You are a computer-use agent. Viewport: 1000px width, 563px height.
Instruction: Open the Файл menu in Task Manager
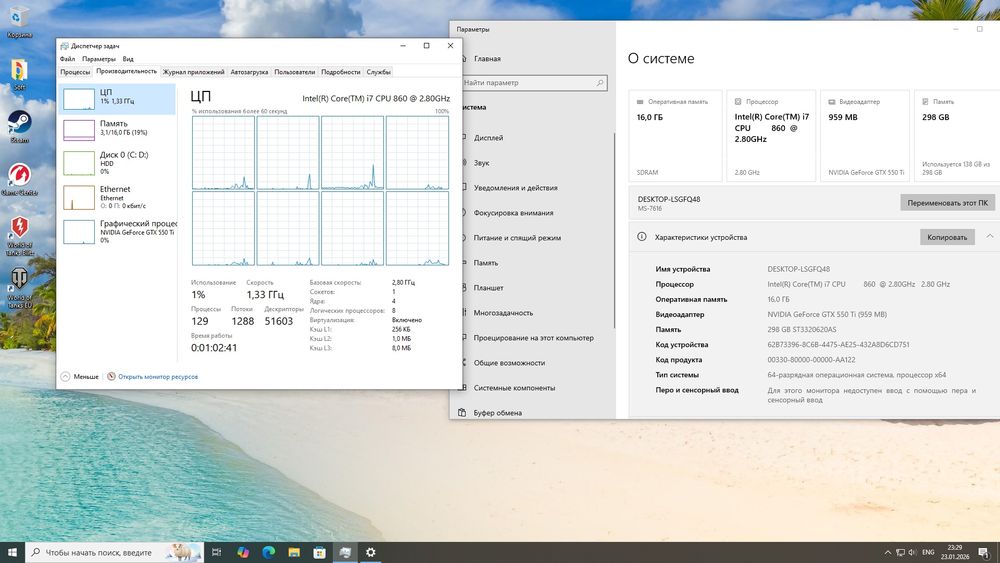coord(67,59)
